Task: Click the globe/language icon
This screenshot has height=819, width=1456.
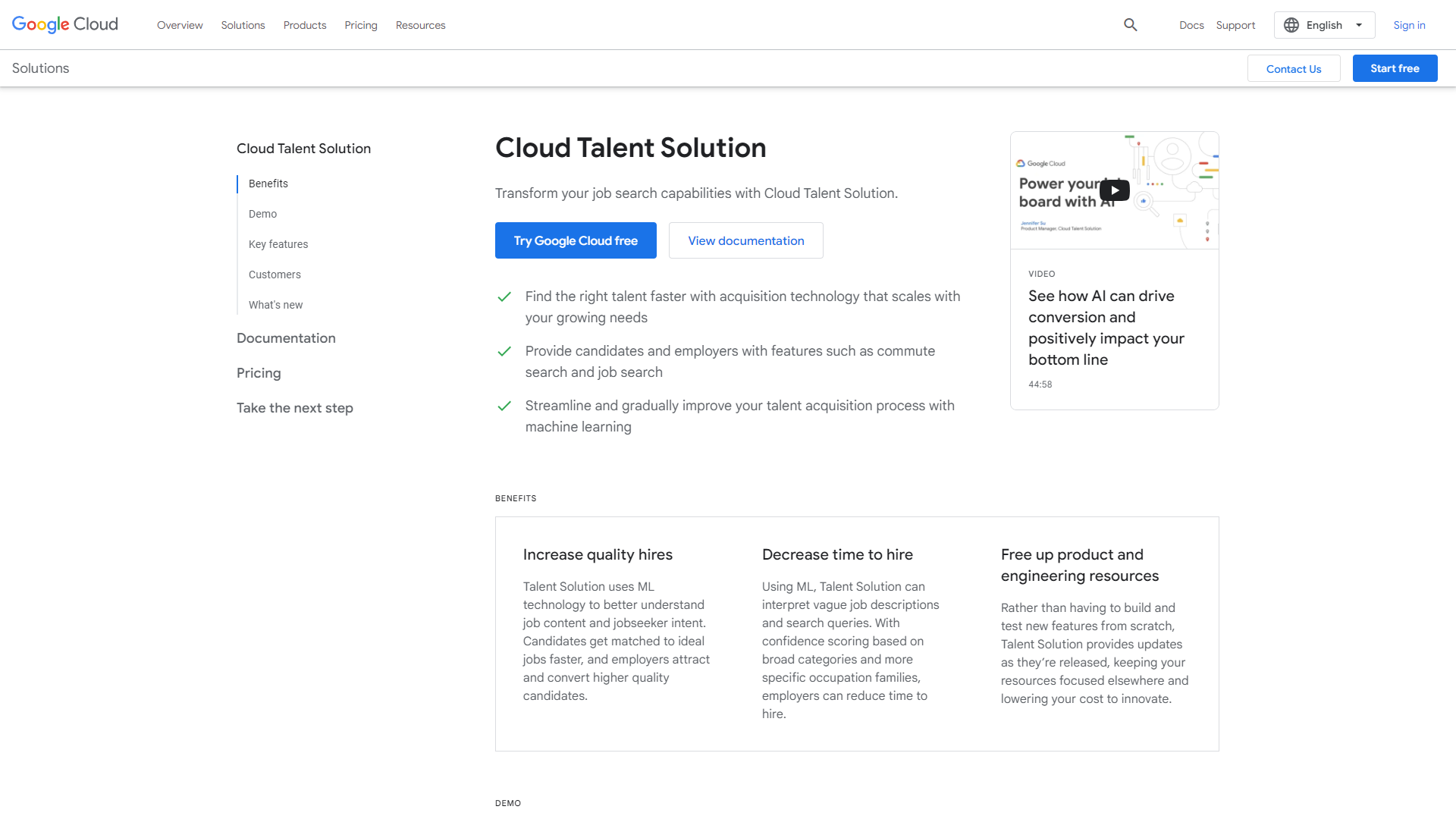Action: coord(1292,25)
